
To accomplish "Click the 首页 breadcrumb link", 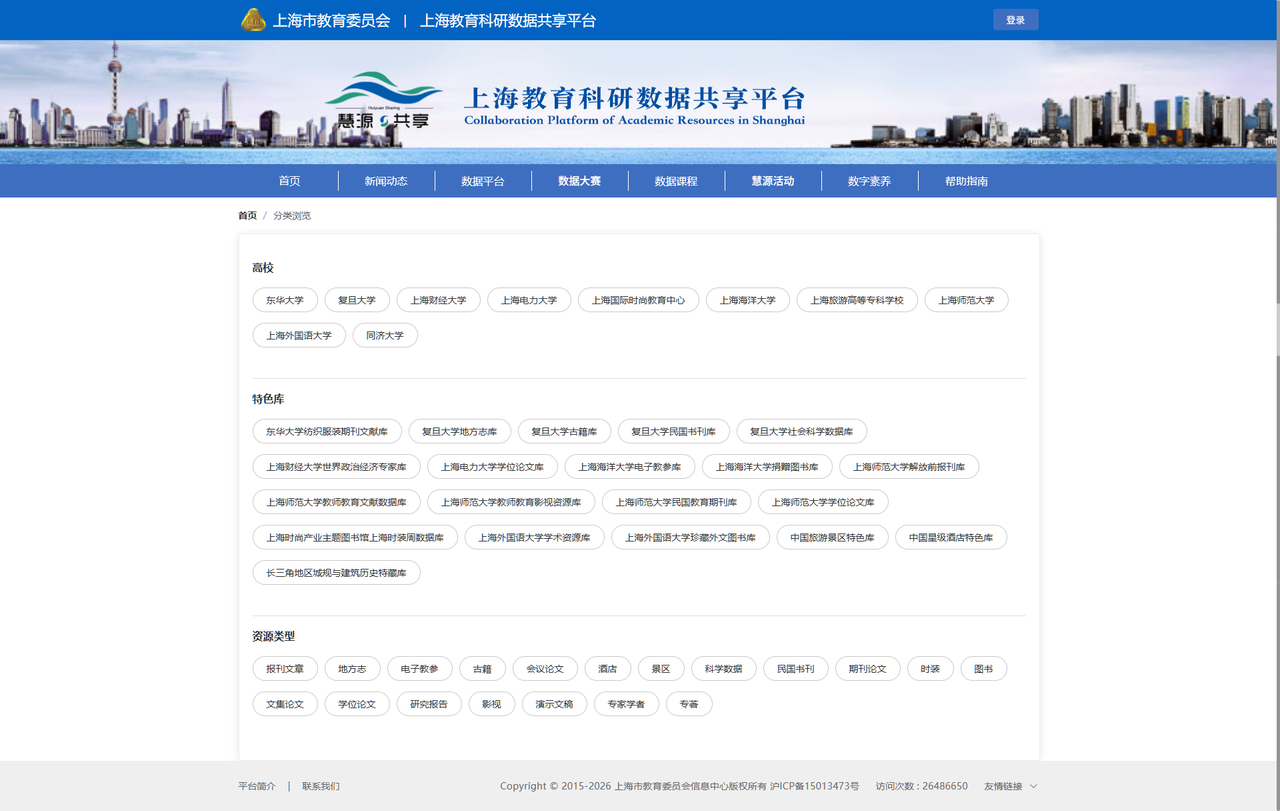I will pos(247,216).
